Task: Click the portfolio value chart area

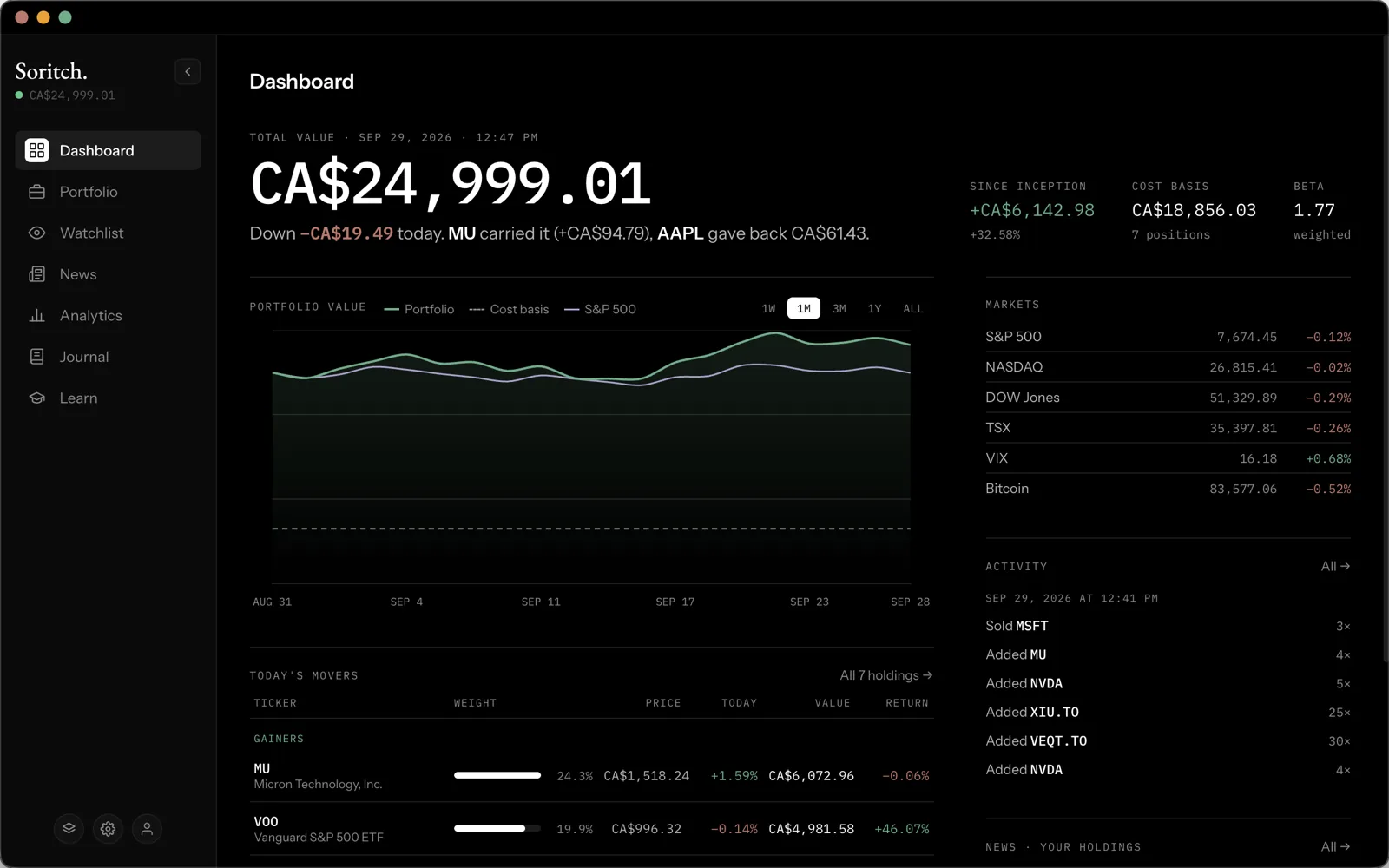Action: pyautogui.click(x=591, y=456)
